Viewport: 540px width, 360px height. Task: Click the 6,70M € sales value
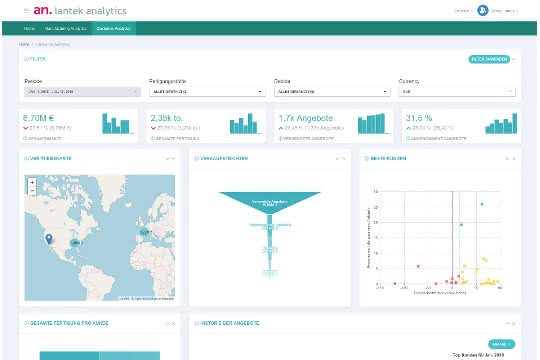pyautogui.click(x=38, y=118)
